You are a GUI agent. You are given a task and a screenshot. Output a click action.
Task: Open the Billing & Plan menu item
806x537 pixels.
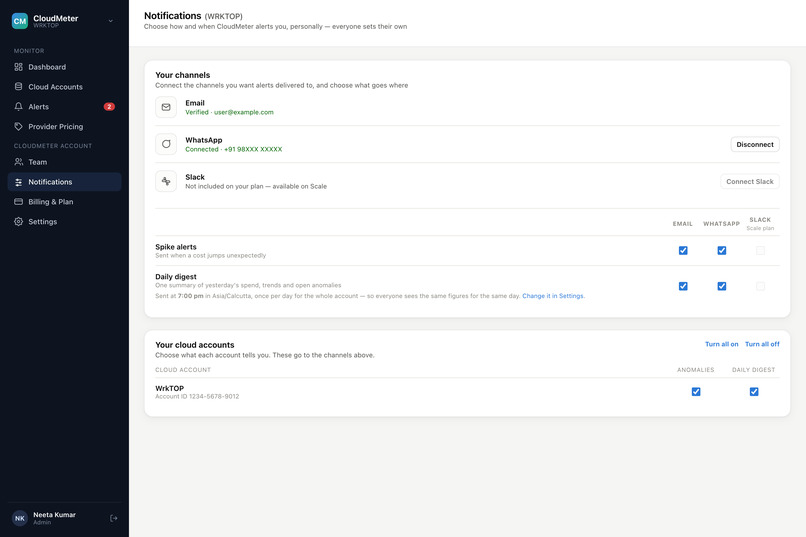(64, 202)
